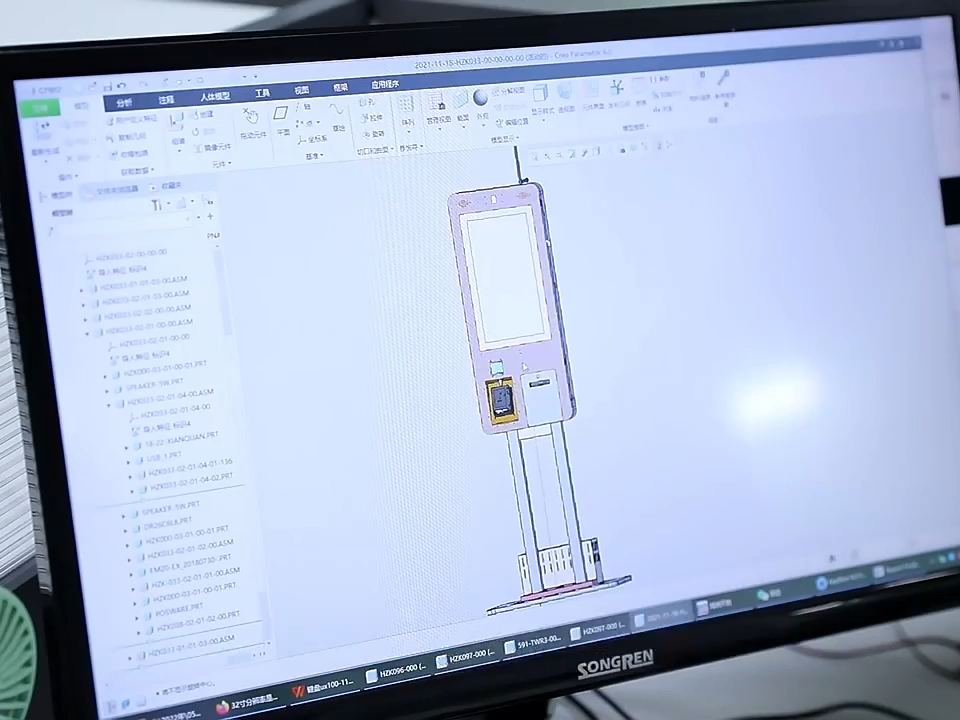960x720 pixels.
Task: Click Save in the Quick Access toolbar
Action: (109, 85)
